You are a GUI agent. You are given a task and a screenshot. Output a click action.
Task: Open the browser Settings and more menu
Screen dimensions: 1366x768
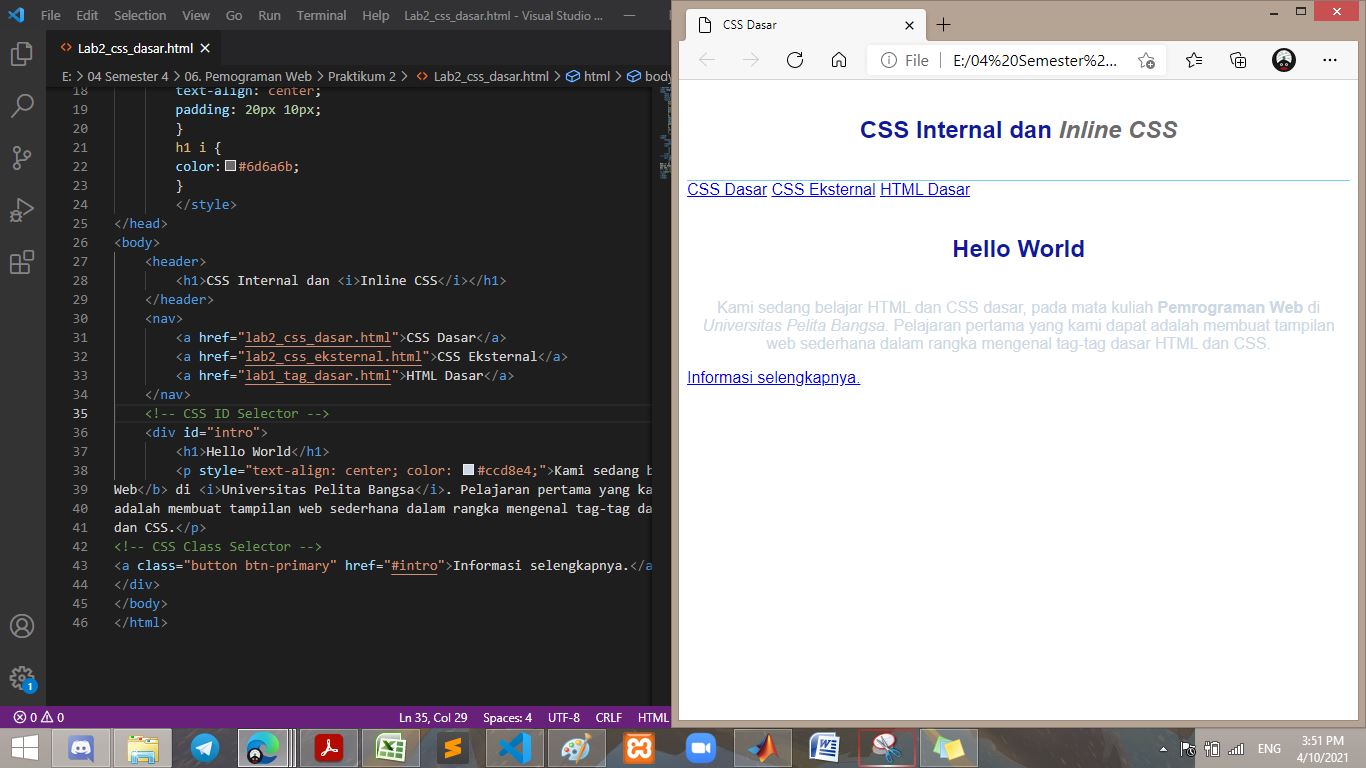(1330, 60)
